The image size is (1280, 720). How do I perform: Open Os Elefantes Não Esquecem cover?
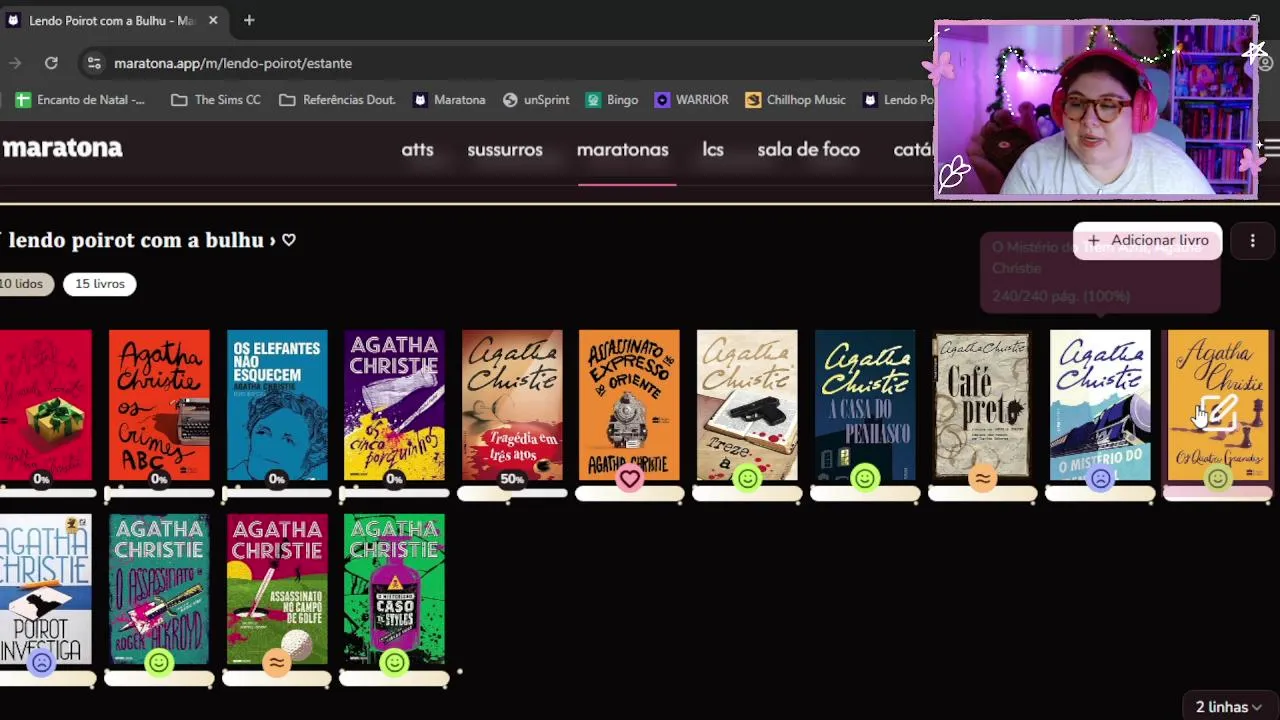pyautogui.click(x=277, y=405)
